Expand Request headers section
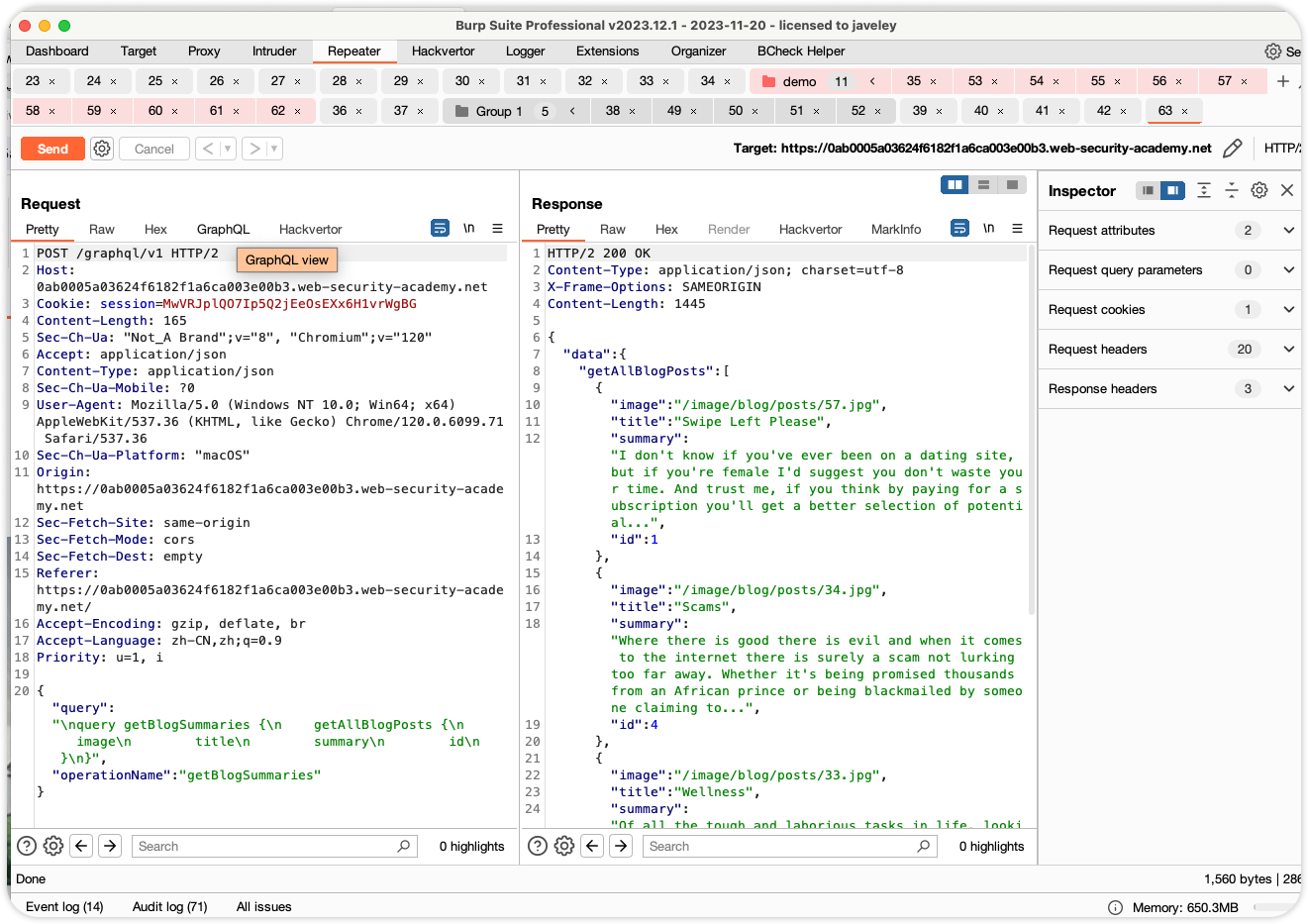This screenshot has width=1308, height=924. pyautogui.click(x=1288, y=349)
